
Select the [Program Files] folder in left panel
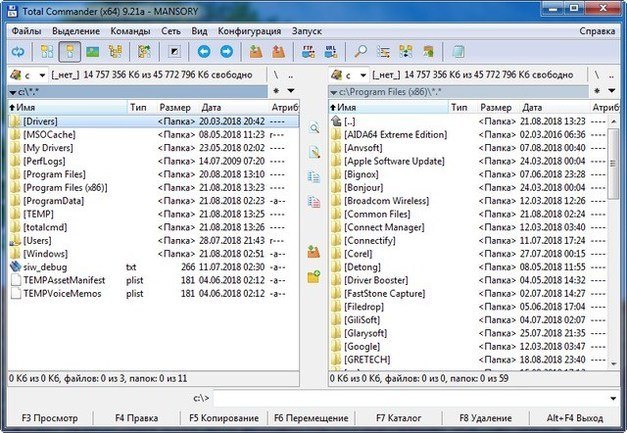pyautogui.click(x=53, y=174)
